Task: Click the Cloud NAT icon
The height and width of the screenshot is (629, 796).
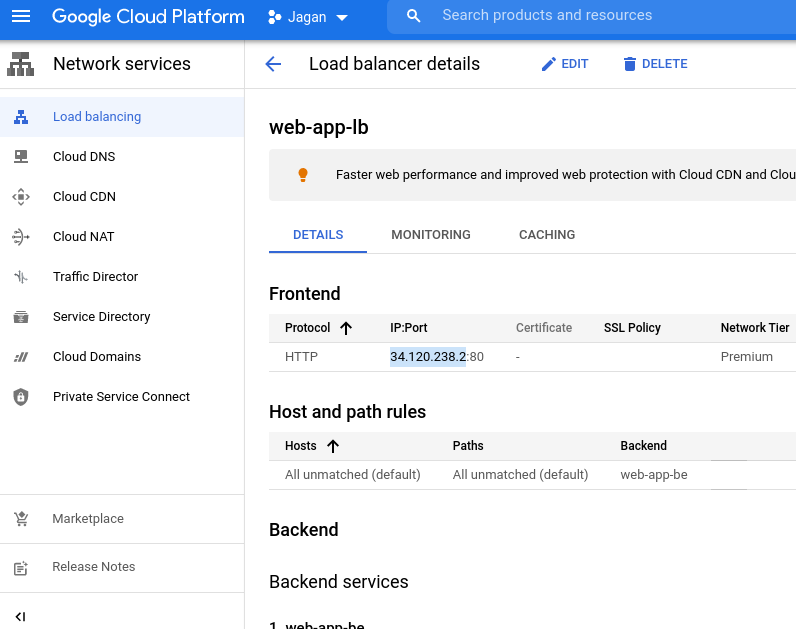Action: (x=21, y=237)
